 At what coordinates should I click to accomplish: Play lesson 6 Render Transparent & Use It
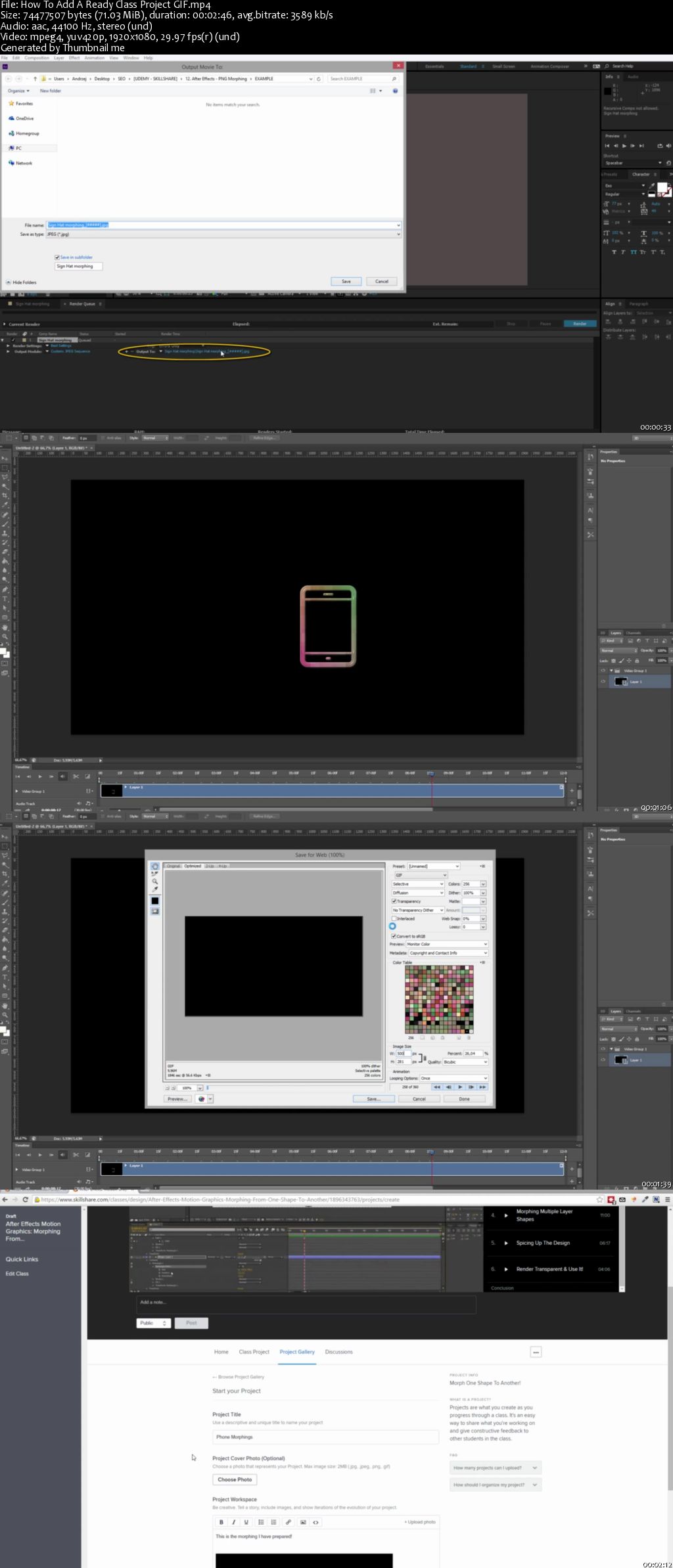pos(505,1269)
